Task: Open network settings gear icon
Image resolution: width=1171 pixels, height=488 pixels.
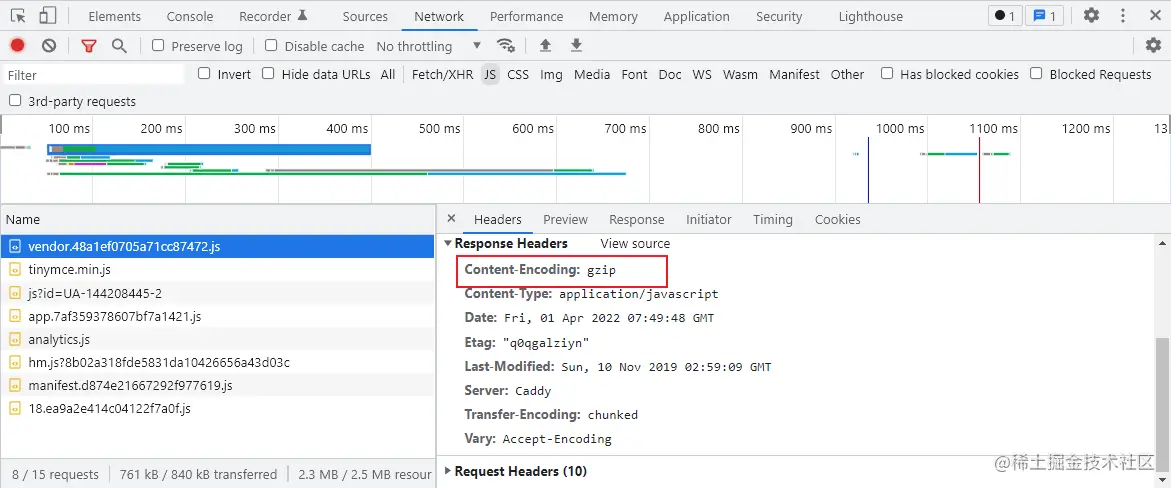Action: pos(1154,46)
